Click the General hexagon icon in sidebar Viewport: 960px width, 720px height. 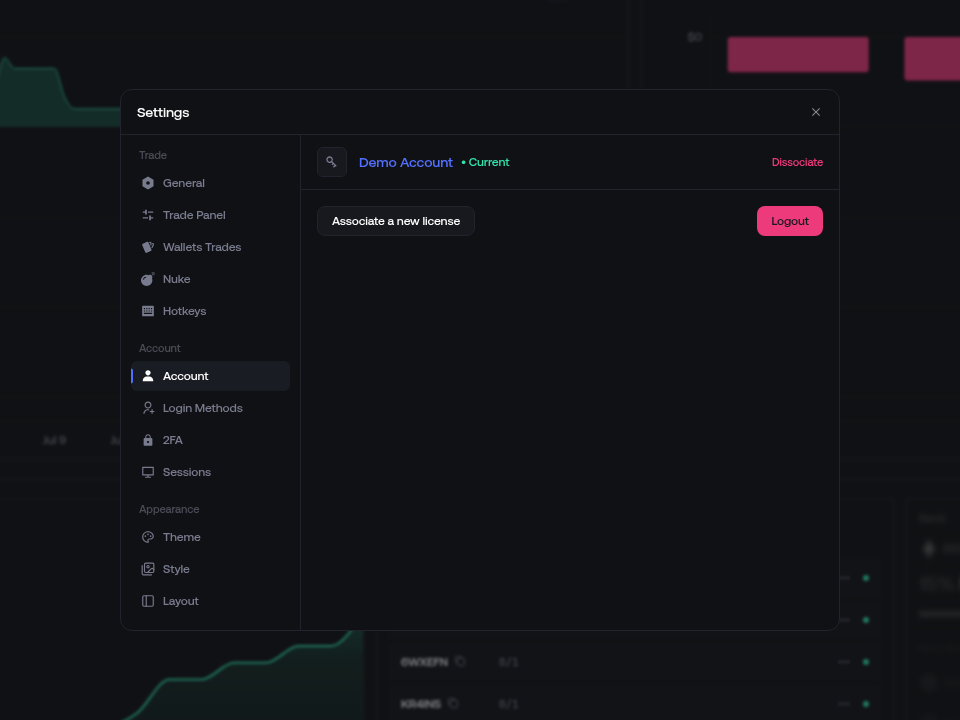coord(148,183)
